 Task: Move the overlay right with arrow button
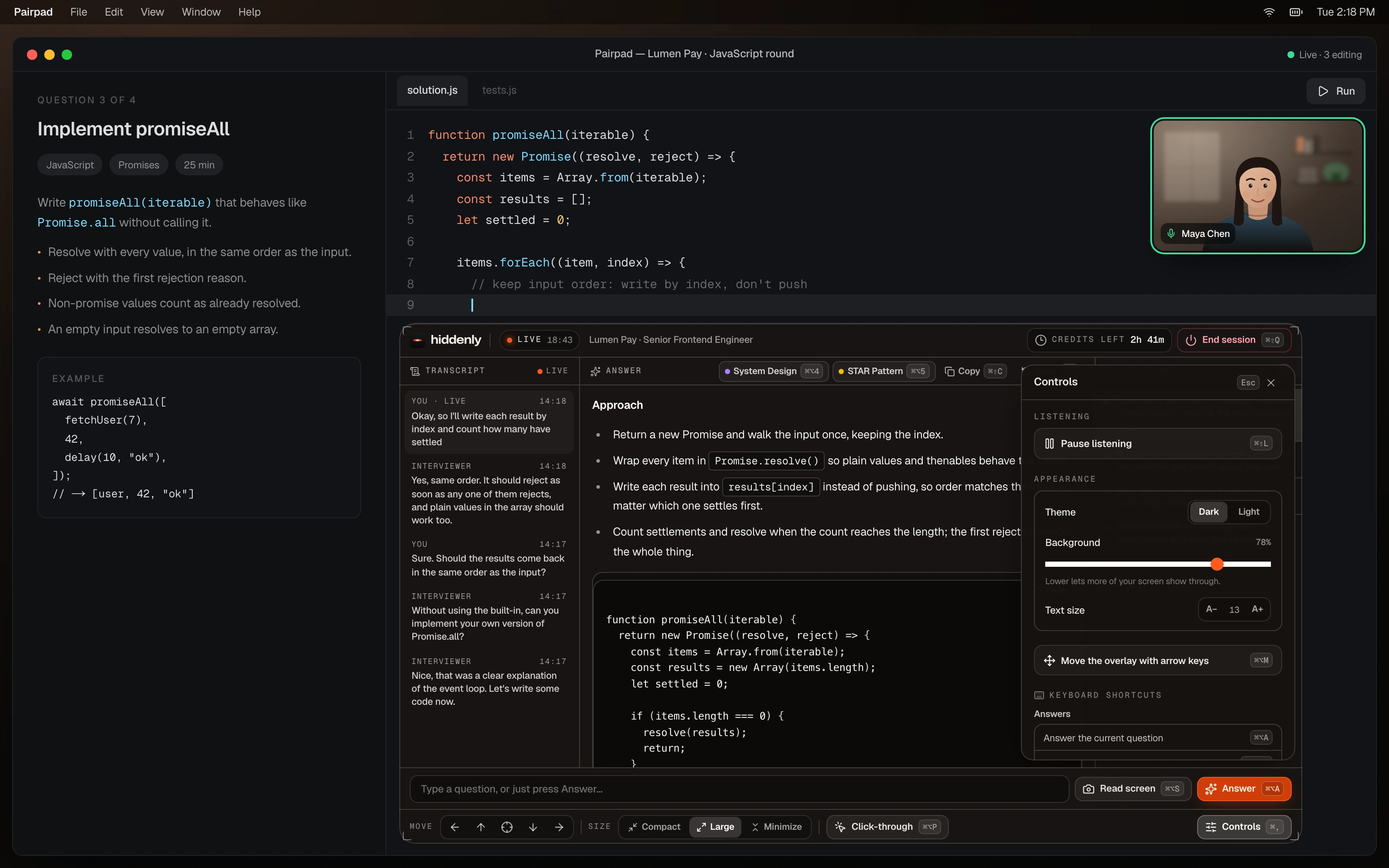tap(559, 827)
